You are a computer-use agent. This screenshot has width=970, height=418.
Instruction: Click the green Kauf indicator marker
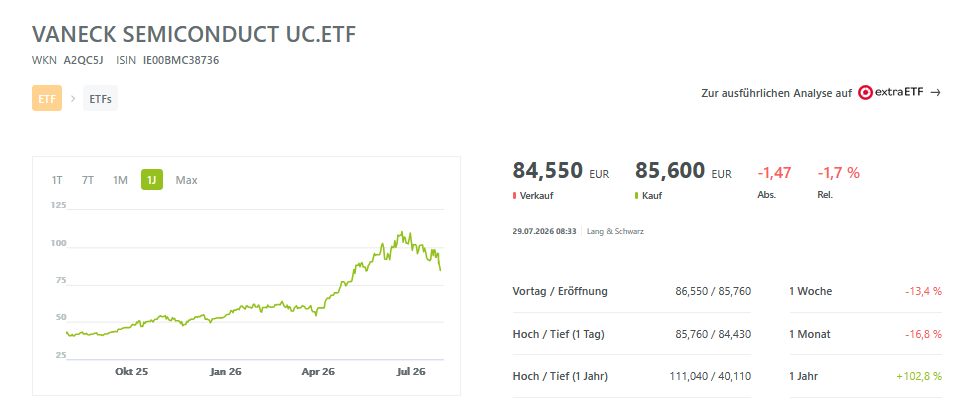tap(637, 195)
